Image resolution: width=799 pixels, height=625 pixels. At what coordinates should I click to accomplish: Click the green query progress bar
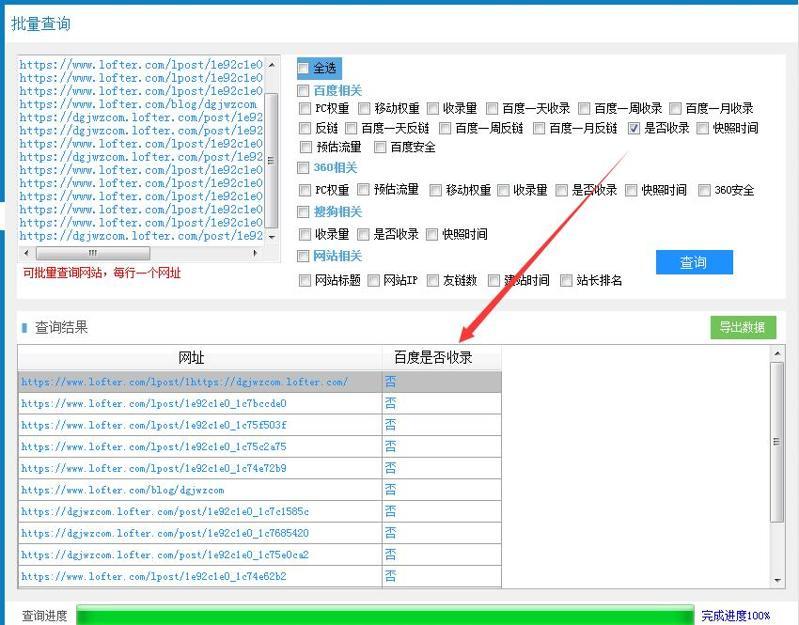point(385,615)
